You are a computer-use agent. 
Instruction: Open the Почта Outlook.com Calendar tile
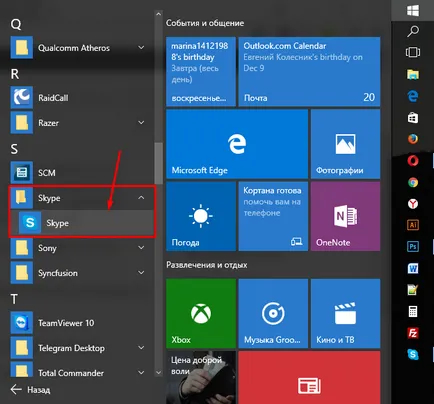tap(309, 72)
